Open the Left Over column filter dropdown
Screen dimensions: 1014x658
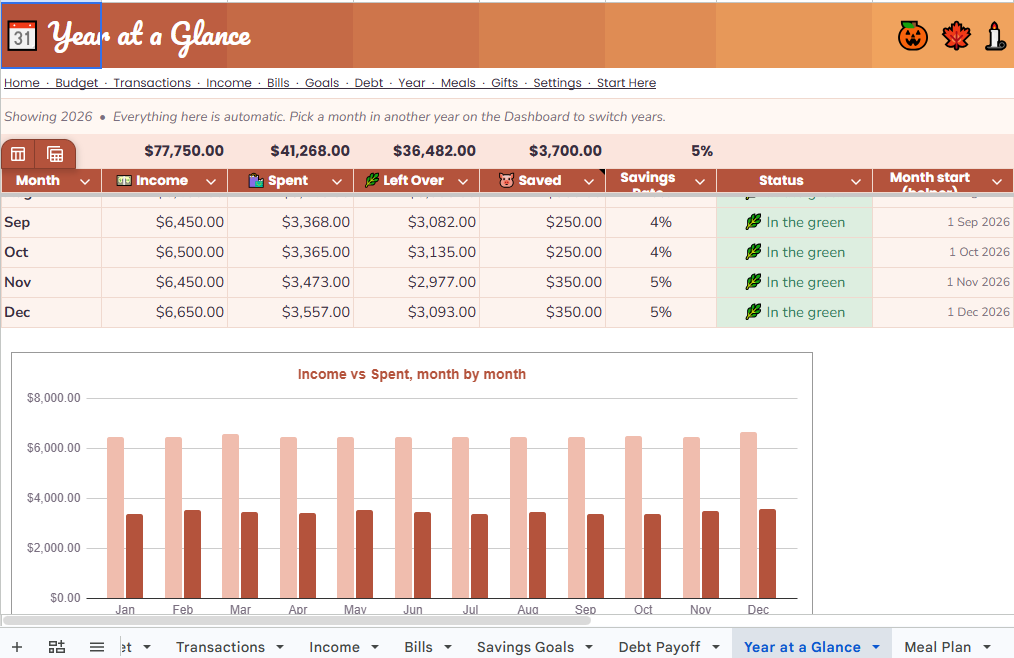point(463,182)
